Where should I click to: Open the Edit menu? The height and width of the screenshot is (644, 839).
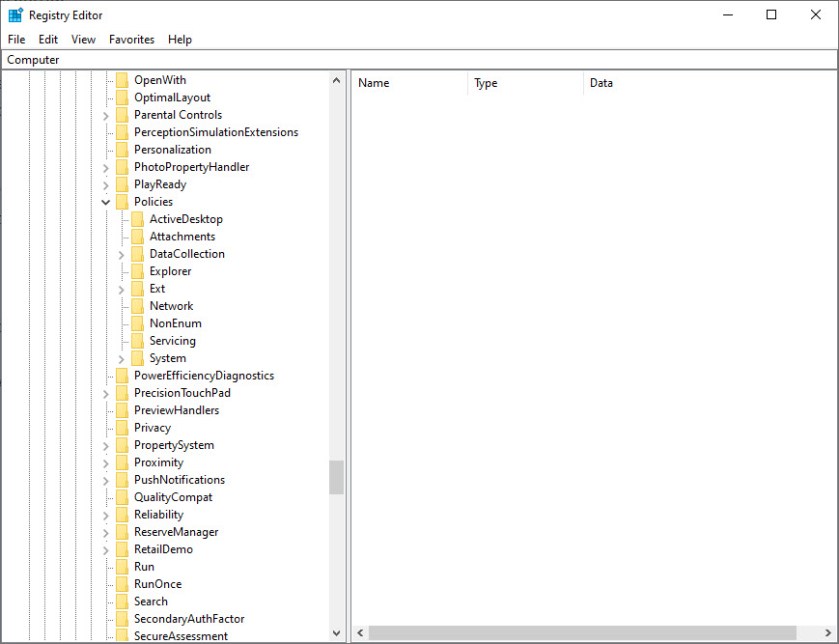click(48, 39)
